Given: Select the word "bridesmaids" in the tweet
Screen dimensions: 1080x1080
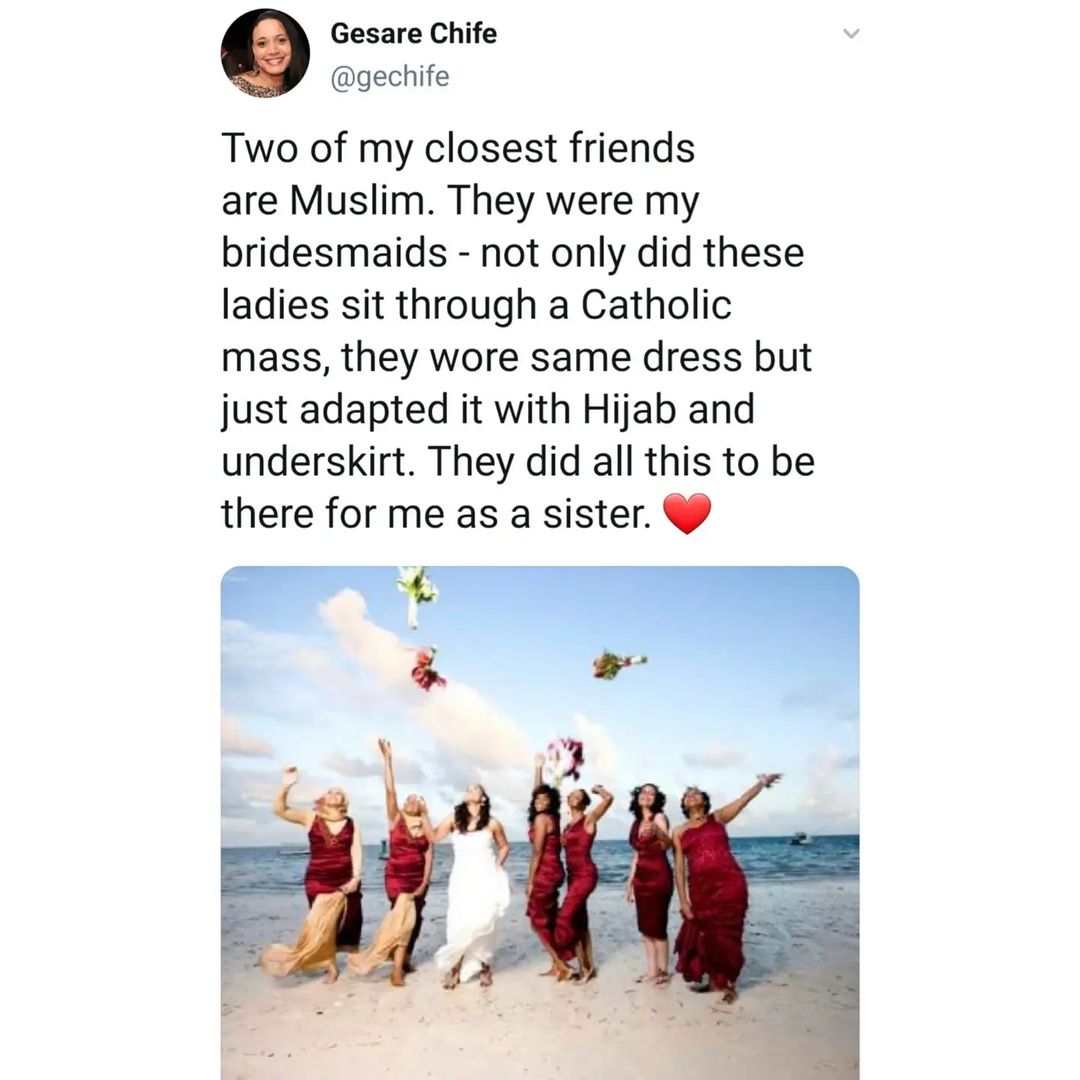Looking at the screenshot, I should [x=334, y=253].
